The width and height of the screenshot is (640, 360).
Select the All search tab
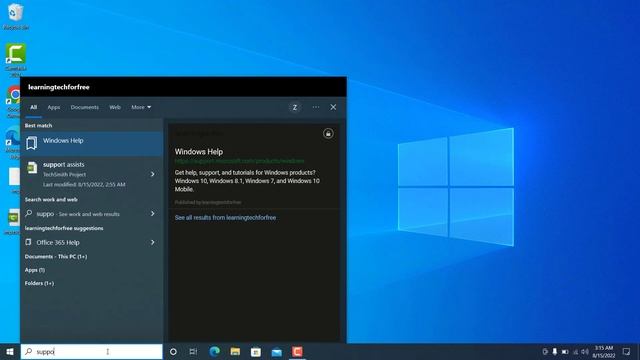click(x=33, y=107)
